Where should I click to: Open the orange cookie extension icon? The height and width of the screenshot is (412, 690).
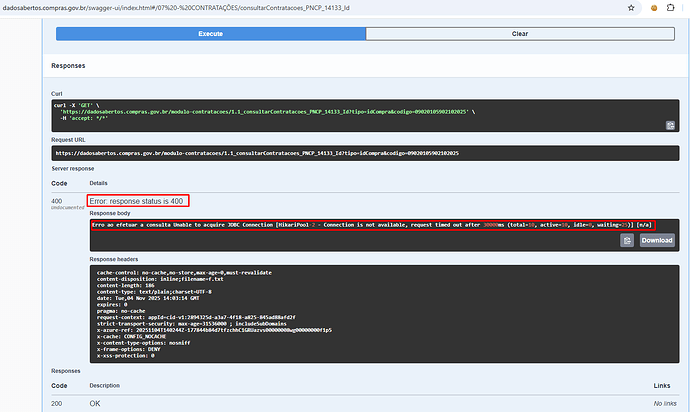click(654, 8)
